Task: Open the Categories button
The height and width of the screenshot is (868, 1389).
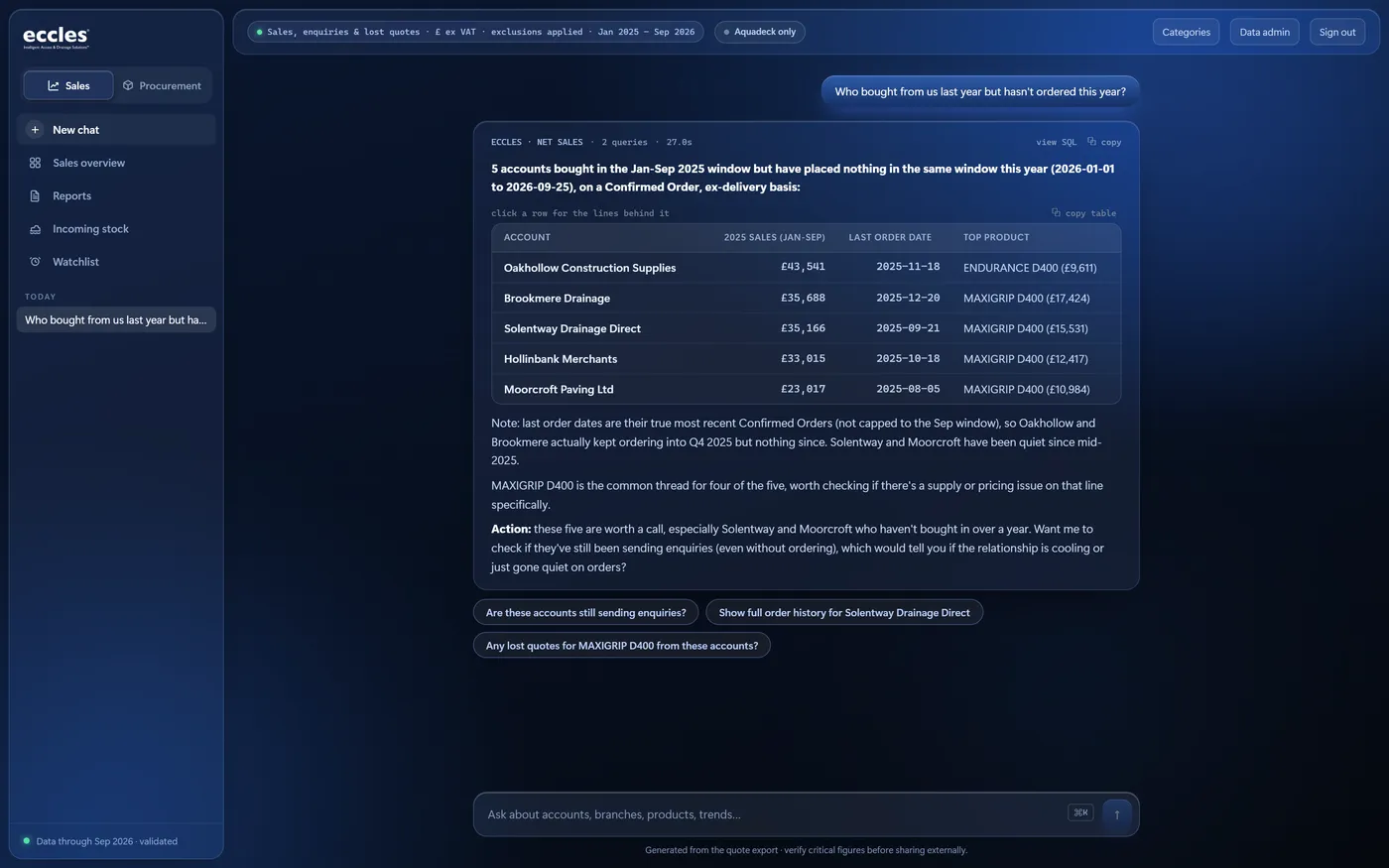Action: tap(1186, 32)
